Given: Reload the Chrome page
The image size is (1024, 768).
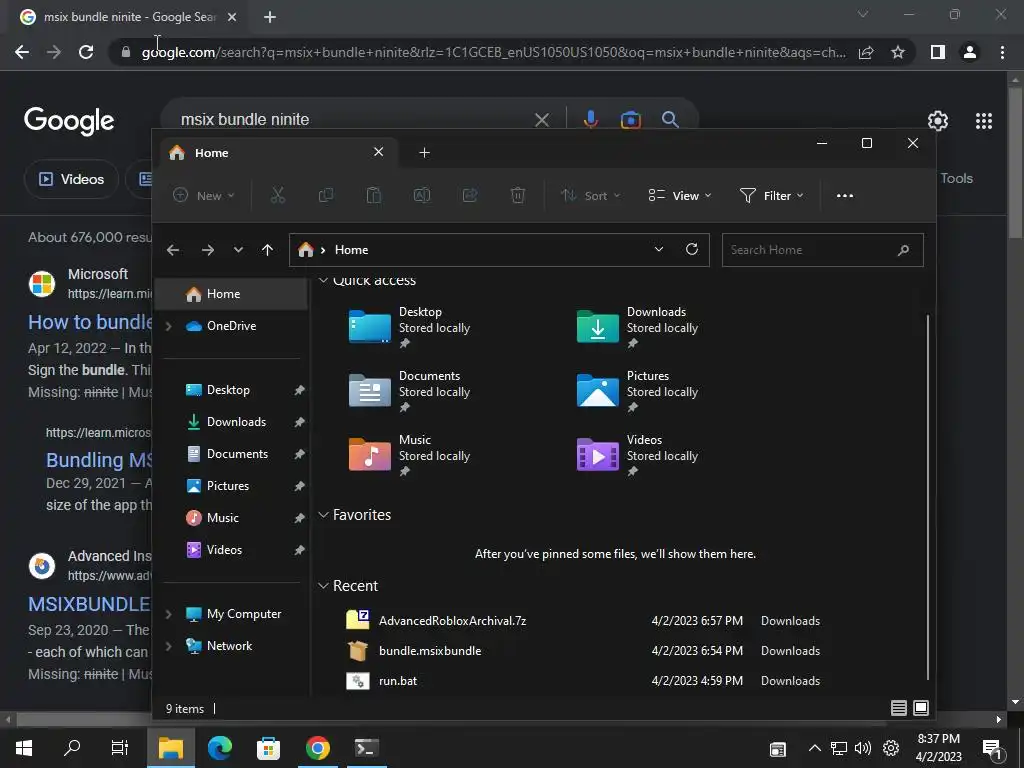Looking at the screenshot, I should (x=86, y=52).
